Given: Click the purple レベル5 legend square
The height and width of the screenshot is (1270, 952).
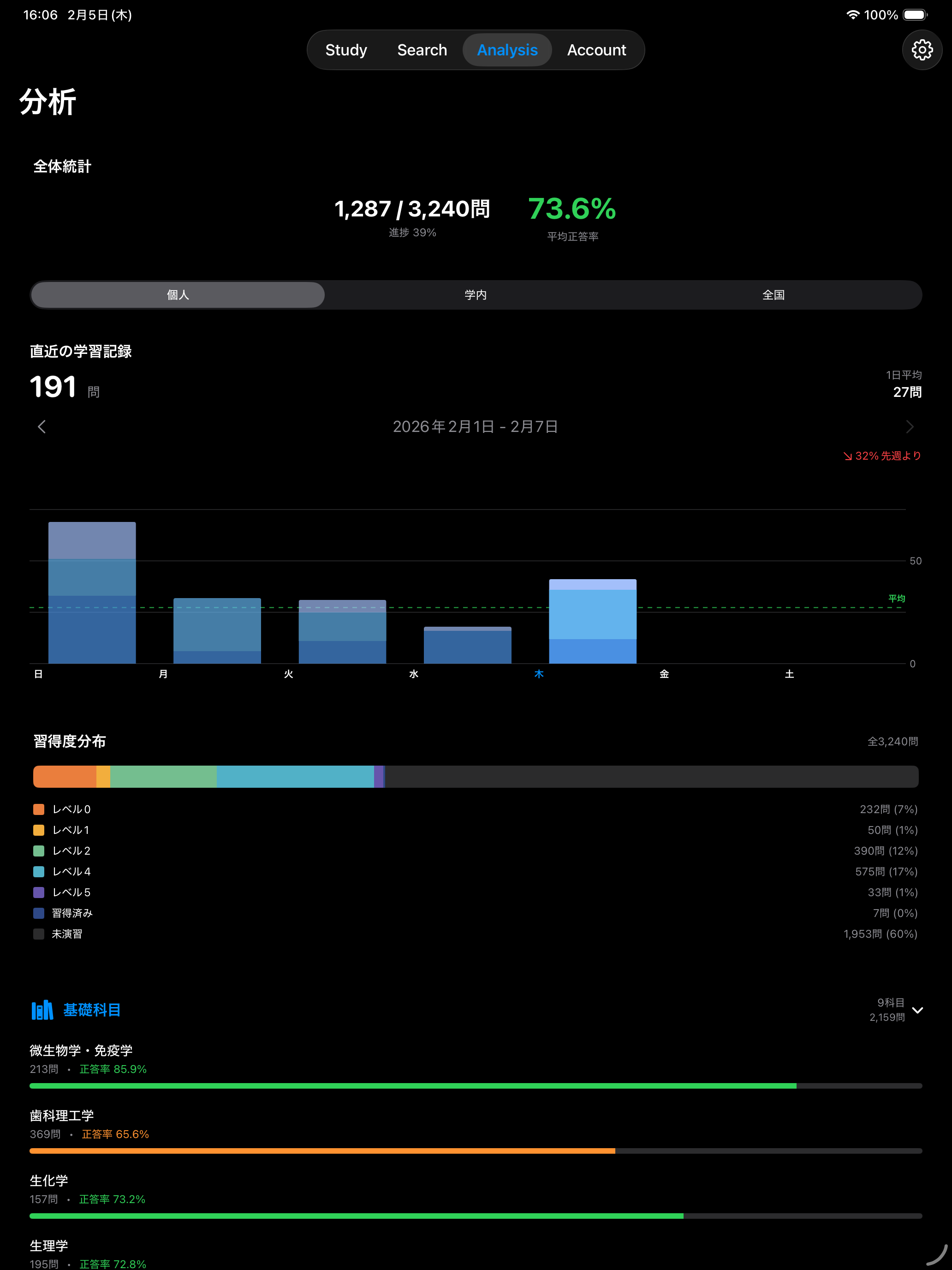Looking at the screenshot, I should click(39, 892).
